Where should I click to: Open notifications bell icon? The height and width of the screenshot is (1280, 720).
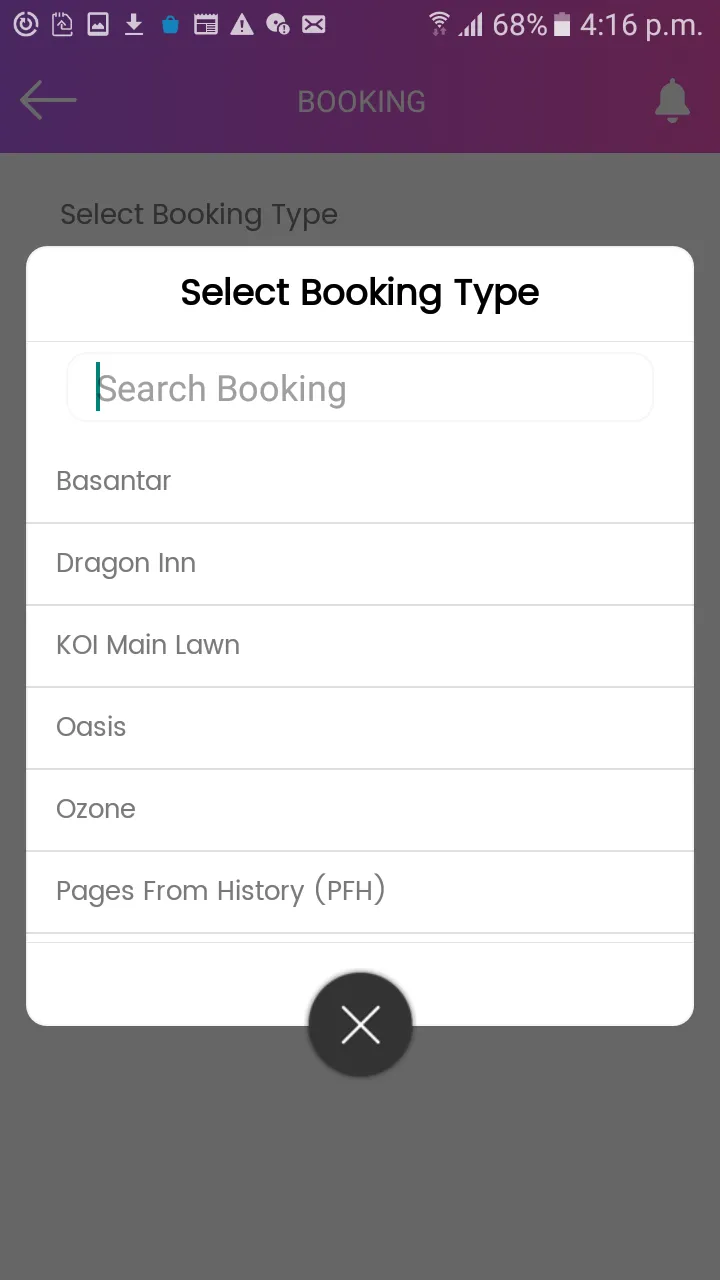pos(672,101)
